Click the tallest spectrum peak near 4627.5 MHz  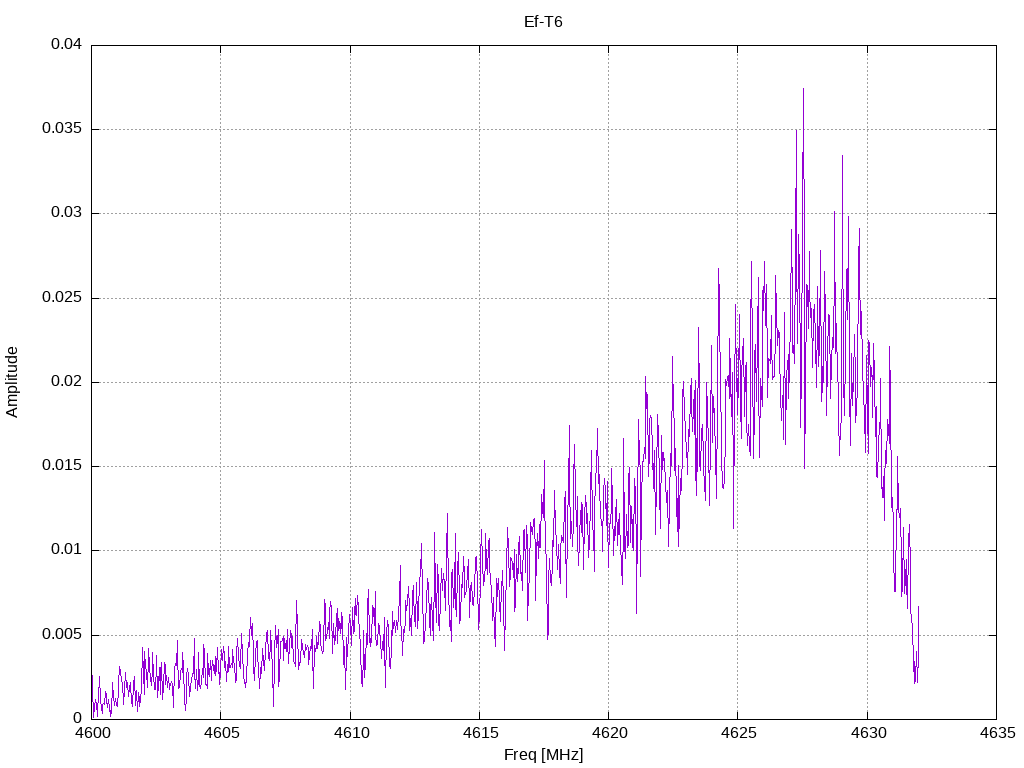pyautogui.click(x=803, y=89)
